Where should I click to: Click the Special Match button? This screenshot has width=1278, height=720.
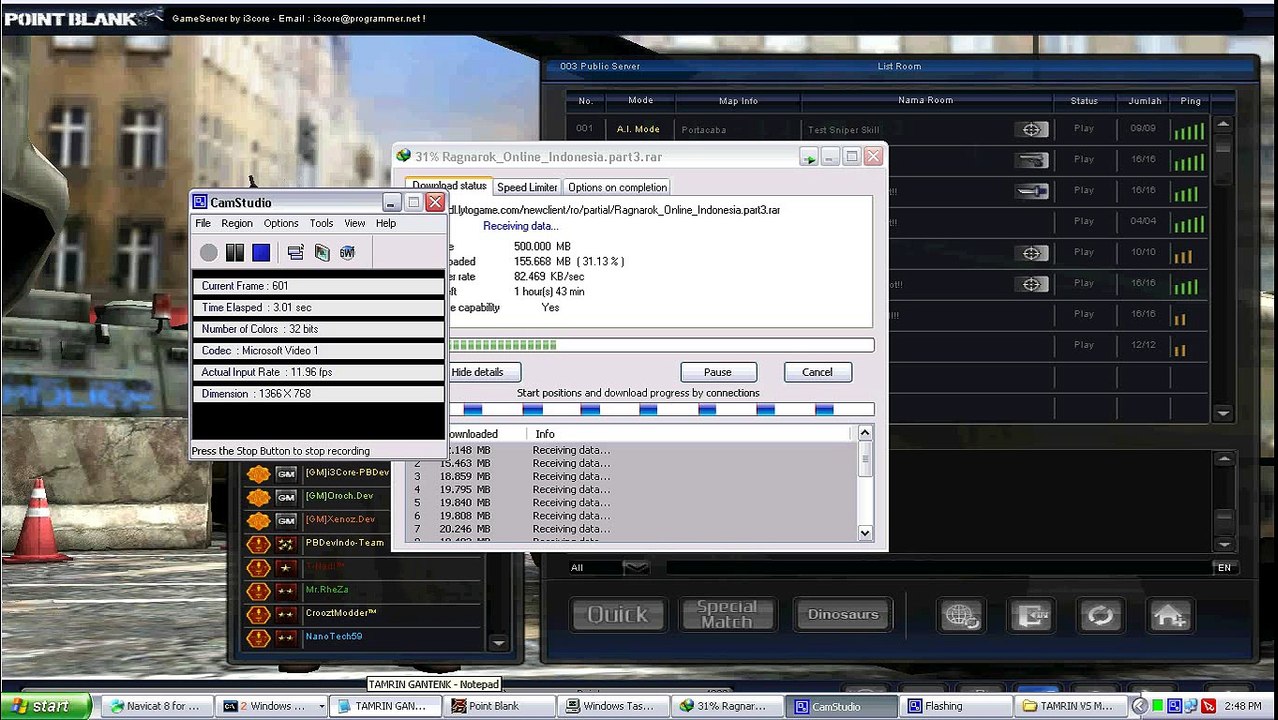coord(727,614)
